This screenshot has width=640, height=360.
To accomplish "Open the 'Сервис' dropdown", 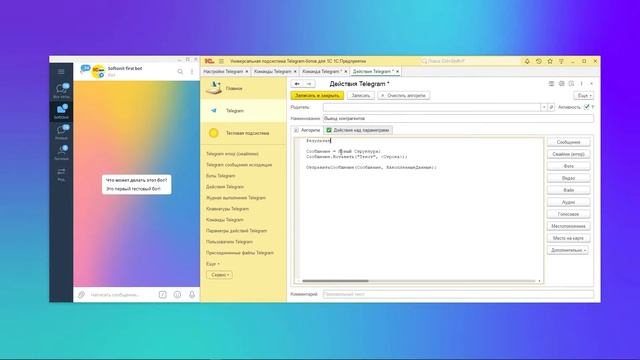I will (220, 275).
